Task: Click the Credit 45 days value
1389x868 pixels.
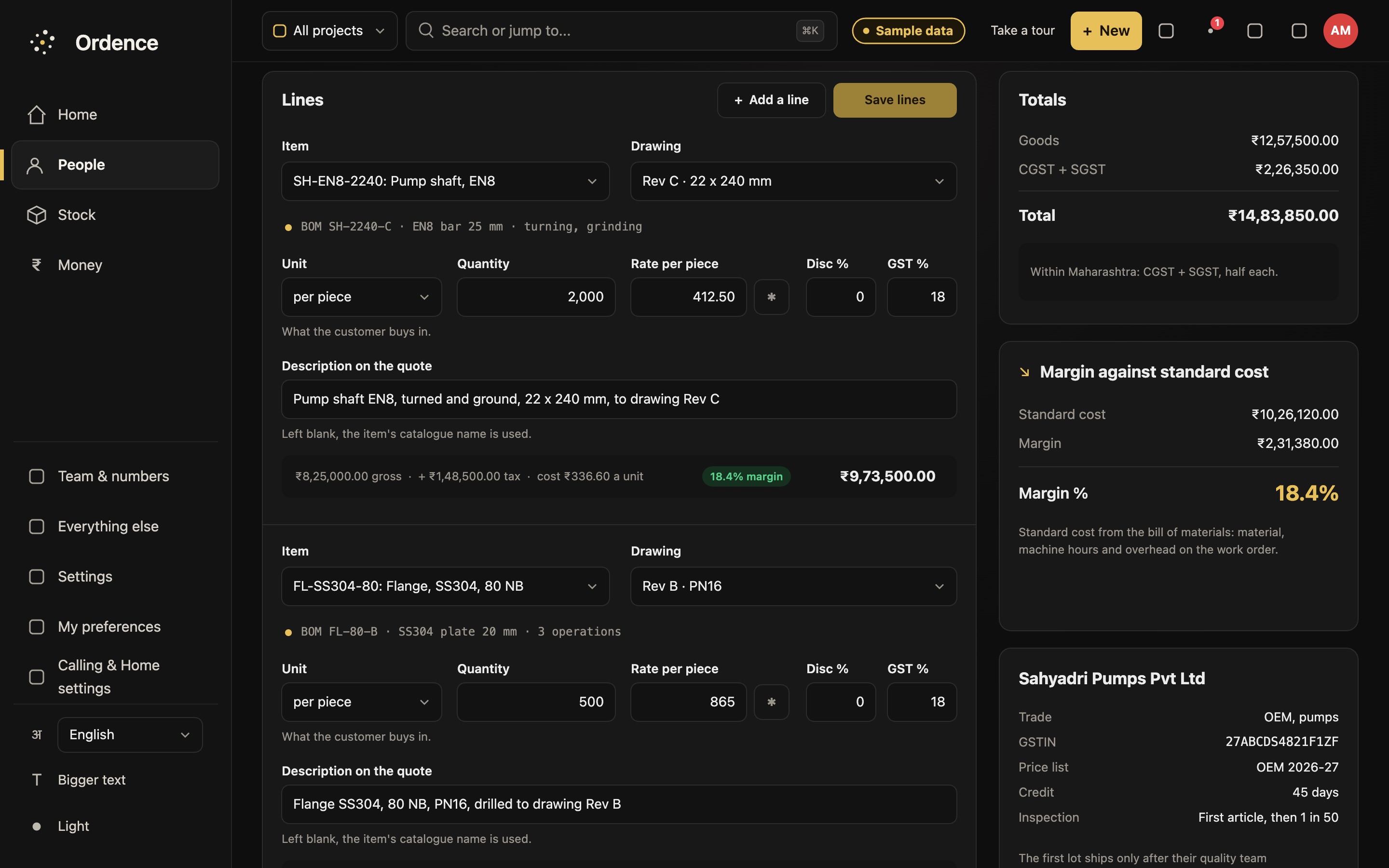Action: (x=1315, y=792)
